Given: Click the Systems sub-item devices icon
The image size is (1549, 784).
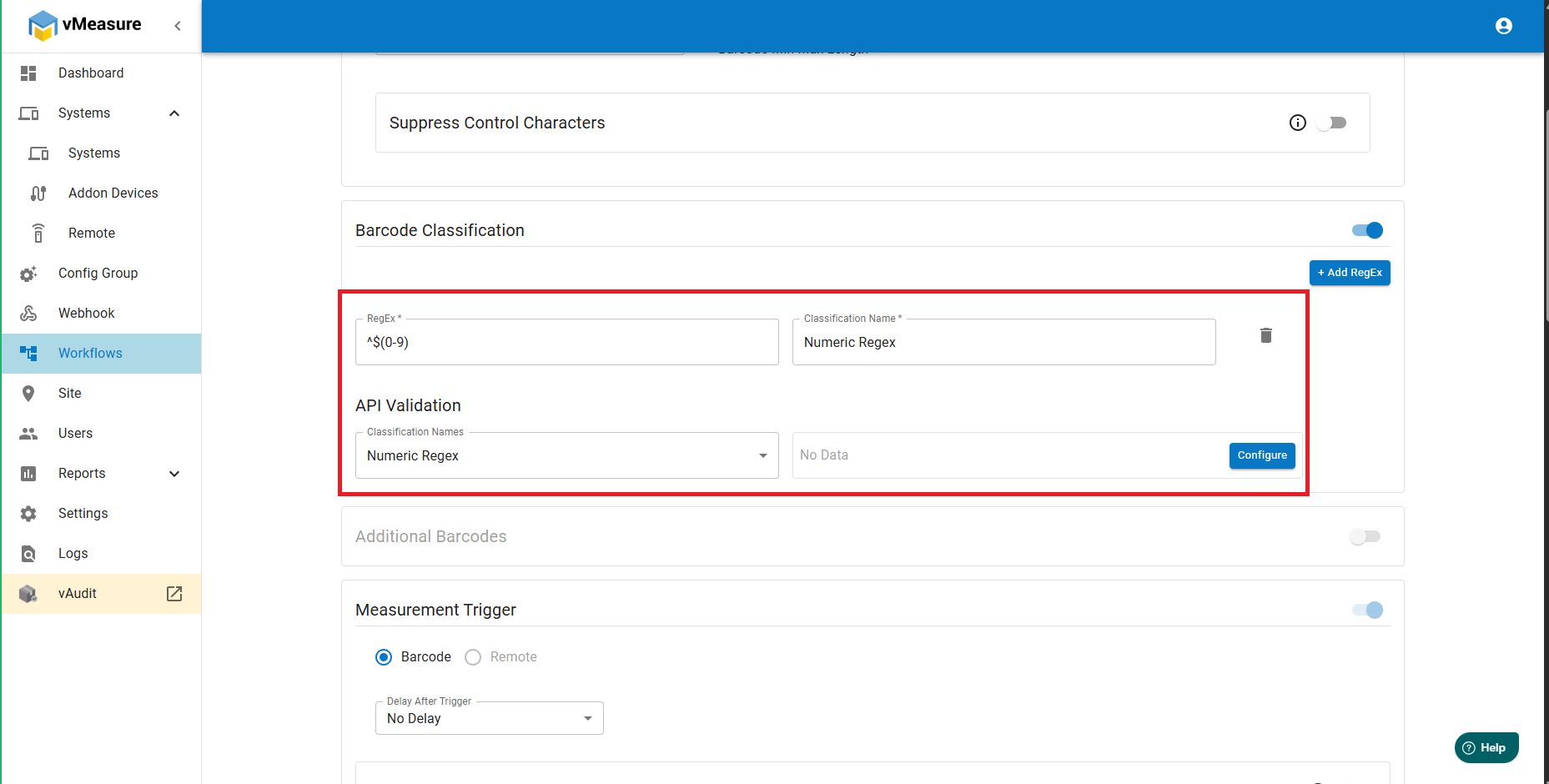Looking at the screenshot, I should [38, 153].
